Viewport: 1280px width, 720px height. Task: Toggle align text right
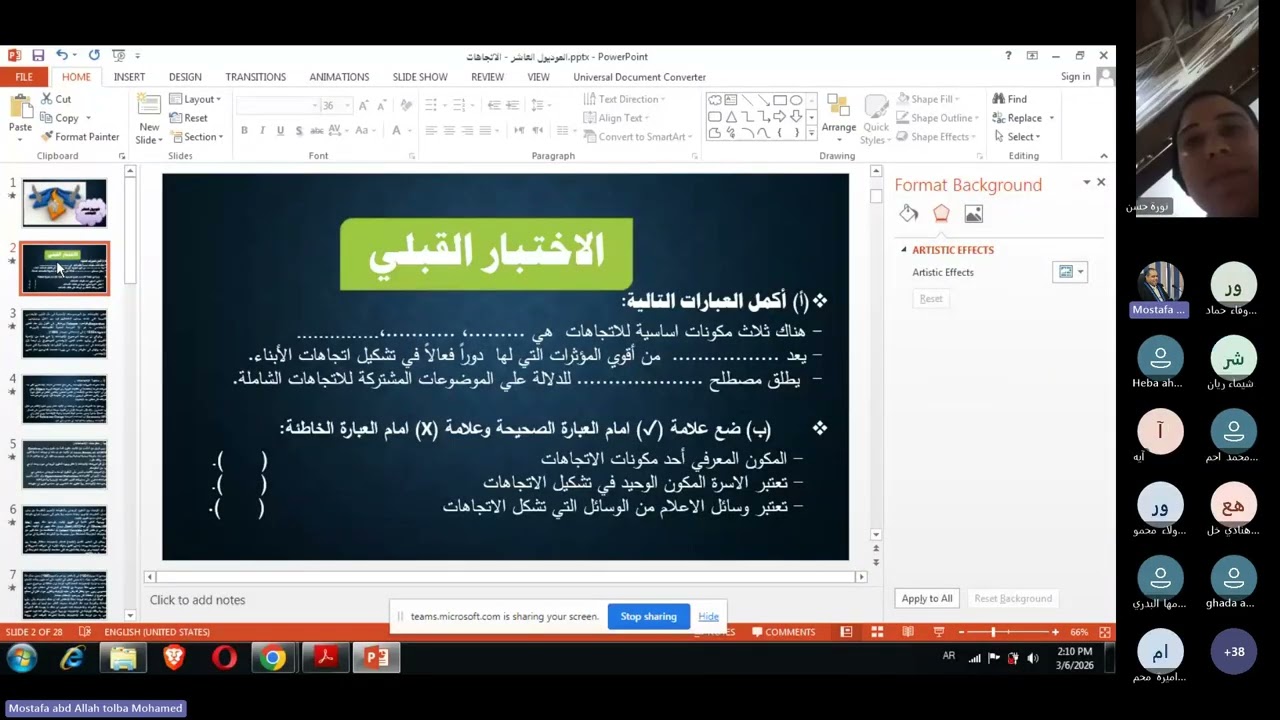(467, 131)
